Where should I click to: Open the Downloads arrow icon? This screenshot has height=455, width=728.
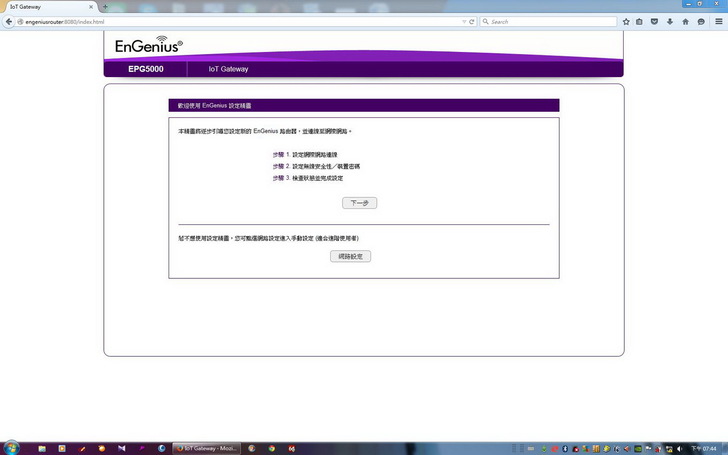[x=670, y=22]
